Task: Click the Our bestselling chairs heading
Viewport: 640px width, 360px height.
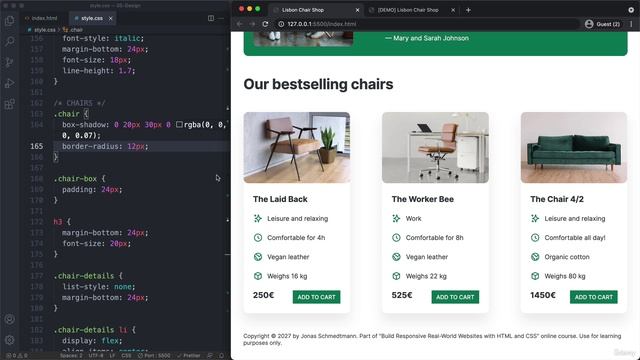Action: [318, 84]
